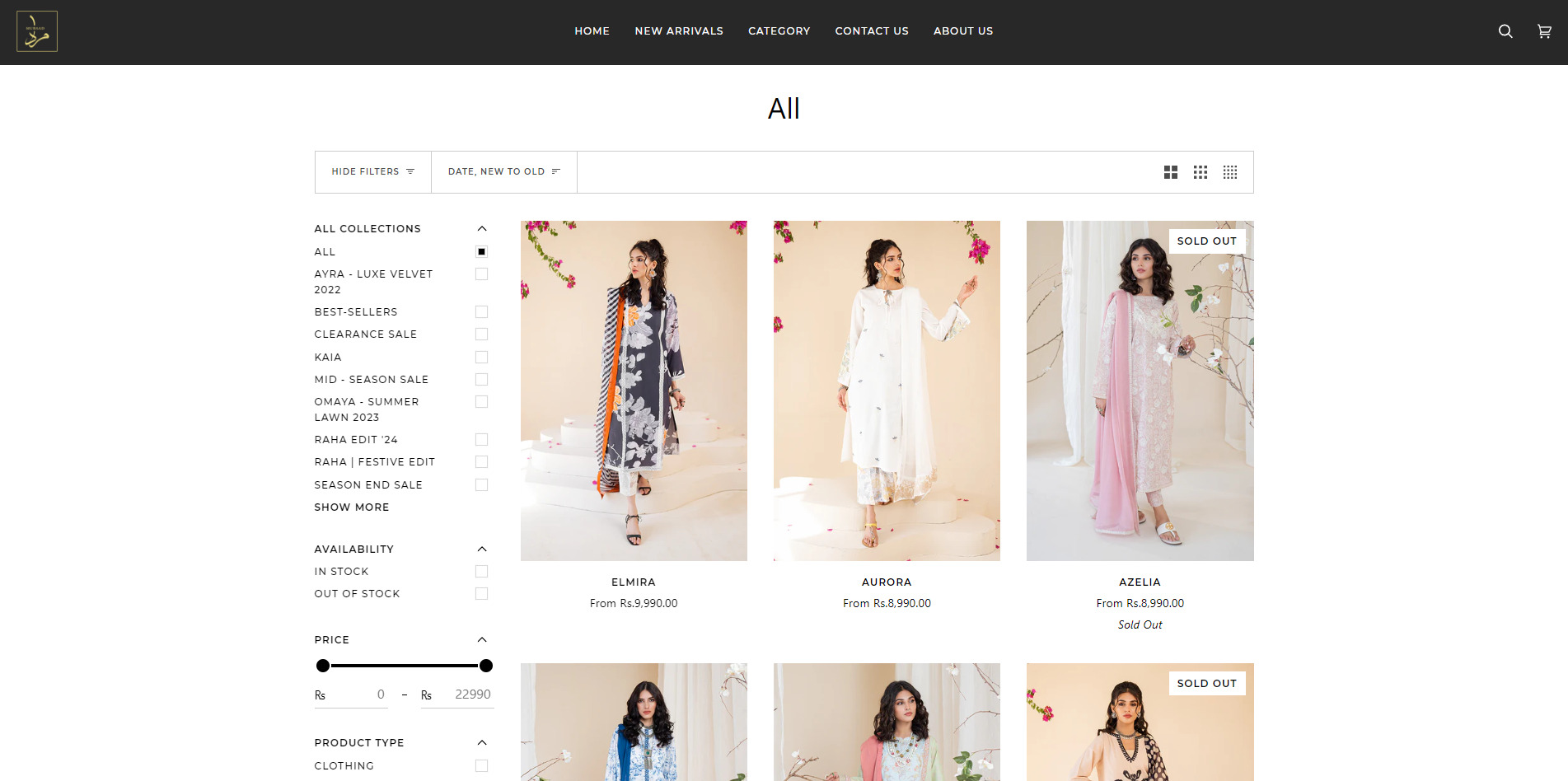The height and width of the screenshot is (781, 1568).
Task: Collapse the All Collections filter section
Action: coord(482,229)
